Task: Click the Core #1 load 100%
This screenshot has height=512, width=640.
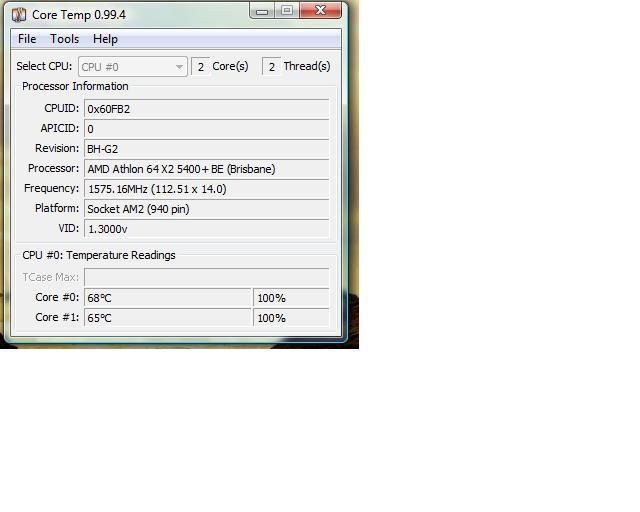Action: pos(291,318)
